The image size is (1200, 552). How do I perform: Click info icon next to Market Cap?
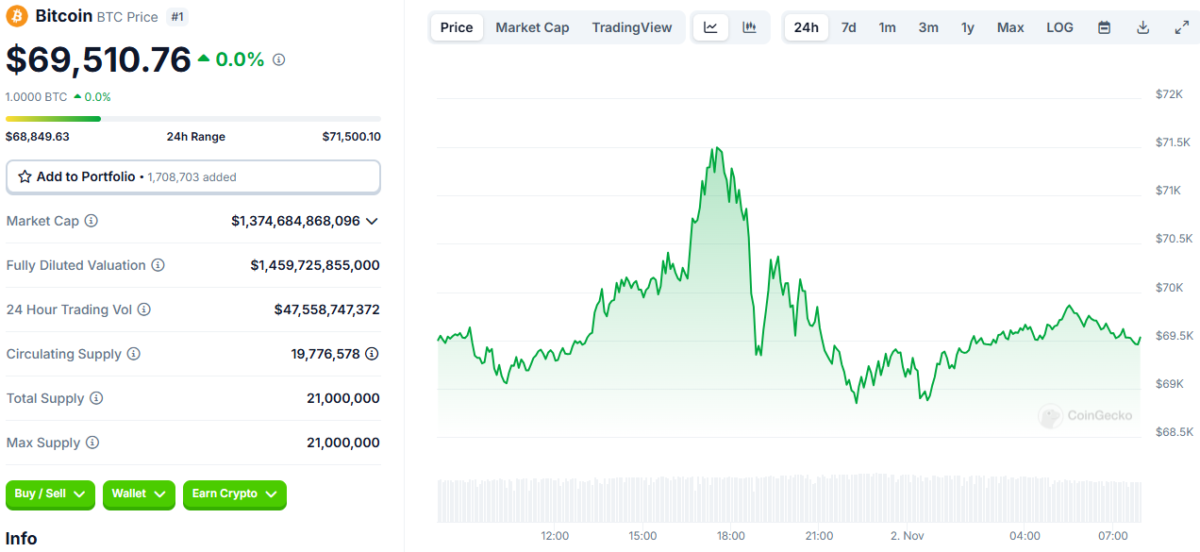click(x=92, y=221)
